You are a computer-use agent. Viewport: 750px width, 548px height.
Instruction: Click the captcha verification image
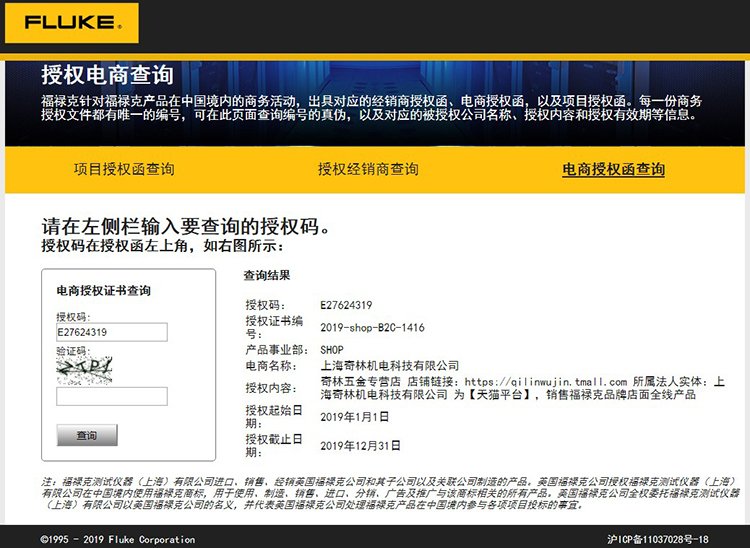pyautogui.click(x=85, y=370)
